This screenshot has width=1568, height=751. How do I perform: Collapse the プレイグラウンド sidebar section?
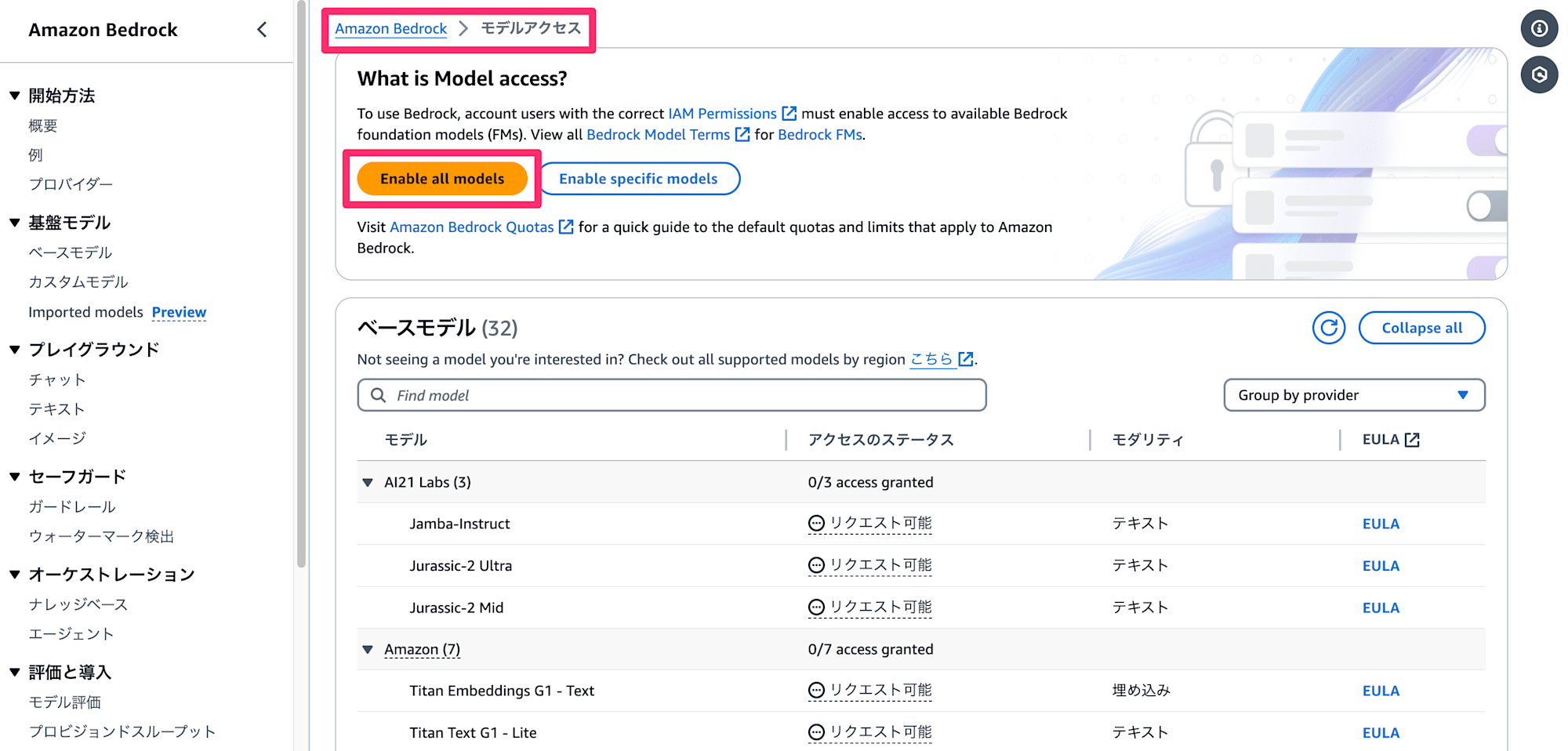[14, 350]
